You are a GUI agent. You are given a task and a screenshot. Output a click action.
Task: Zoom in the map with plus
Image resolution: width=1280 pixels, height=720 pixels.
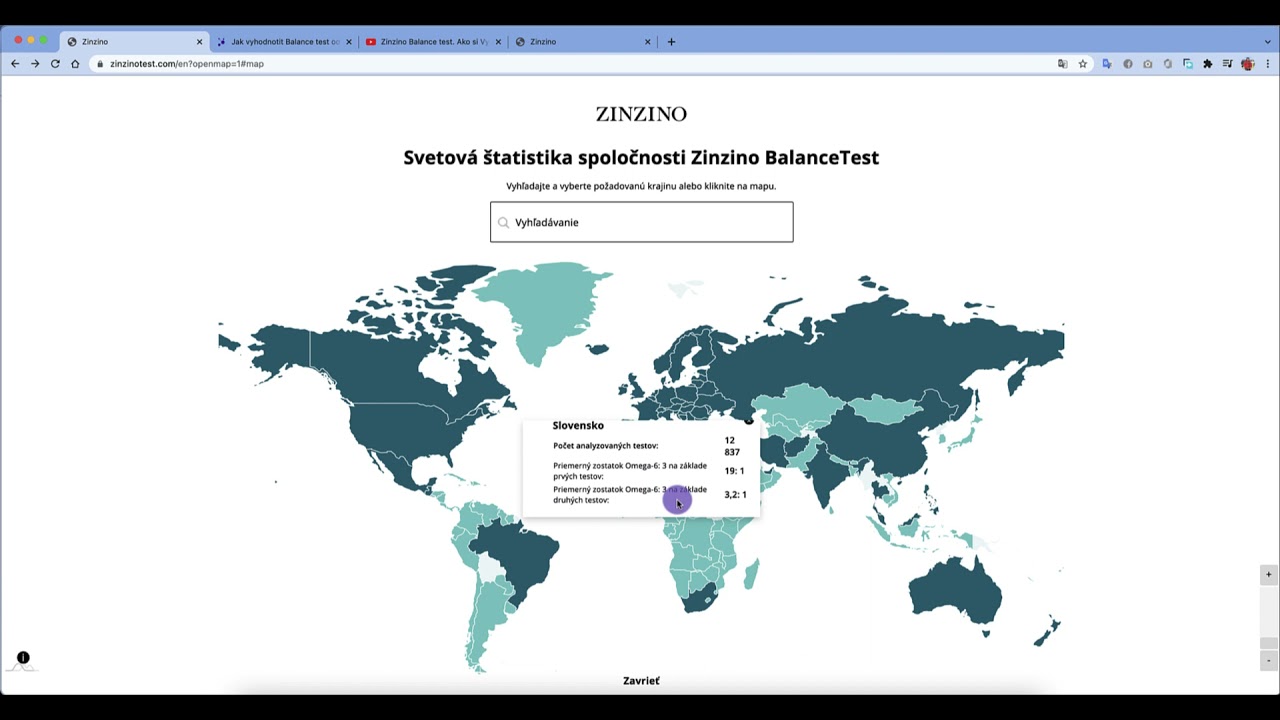click(1269, 575)
